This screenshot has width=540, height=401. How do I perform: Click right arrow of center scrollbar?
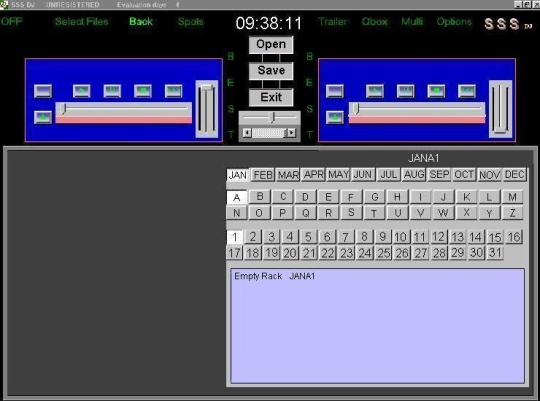[292, 133]
